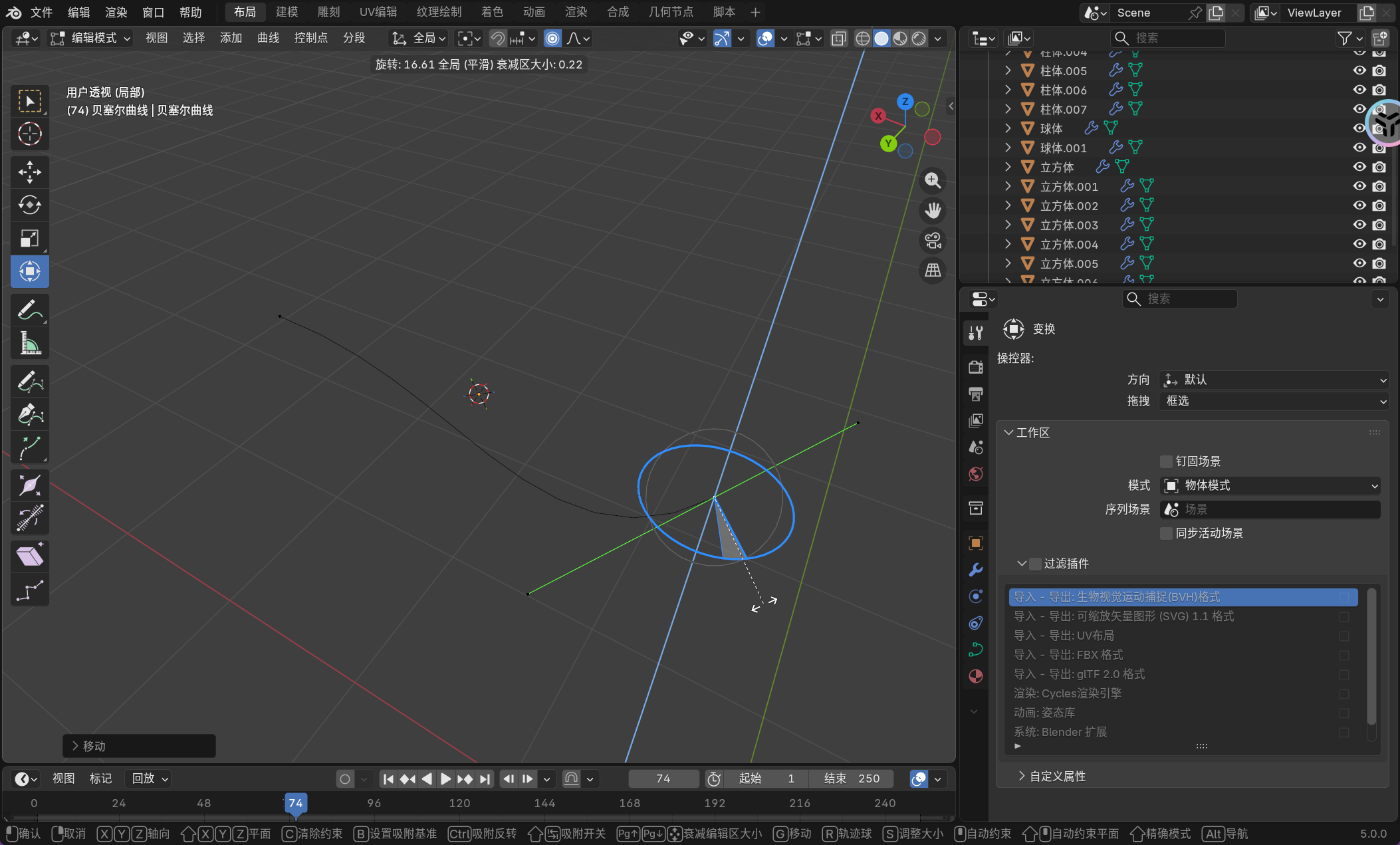This screenshot has width=1400, height=845.
Task: Open the 曲线 menu in header
Action: [268, 39]
